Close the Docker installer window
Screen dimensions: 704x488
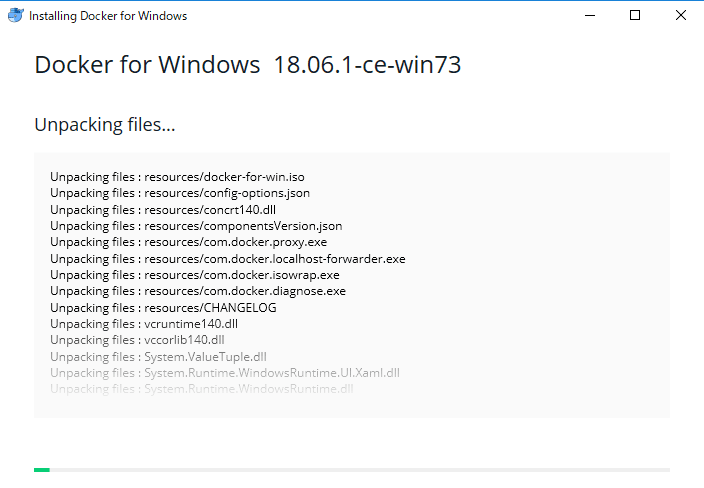pyautogui.click(x=681, y=15)
